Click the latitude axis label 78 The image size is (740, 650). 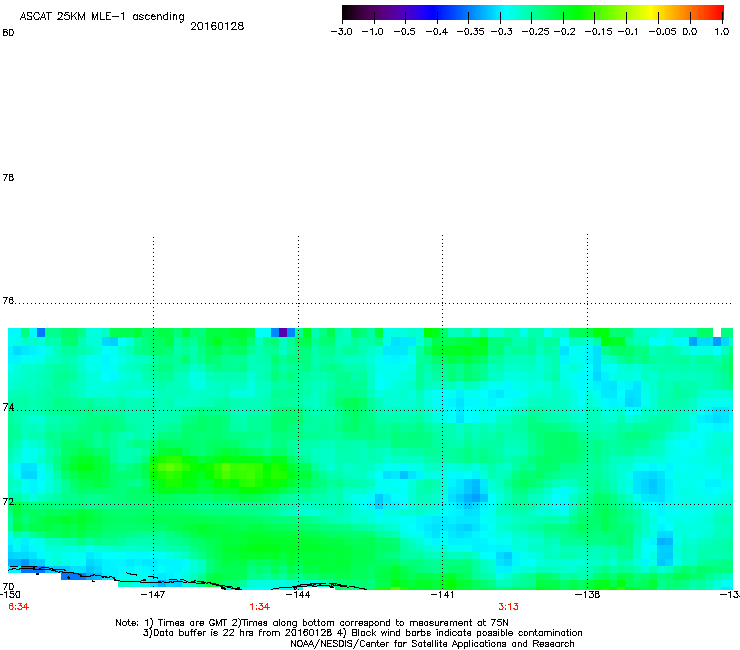(8, 177)
